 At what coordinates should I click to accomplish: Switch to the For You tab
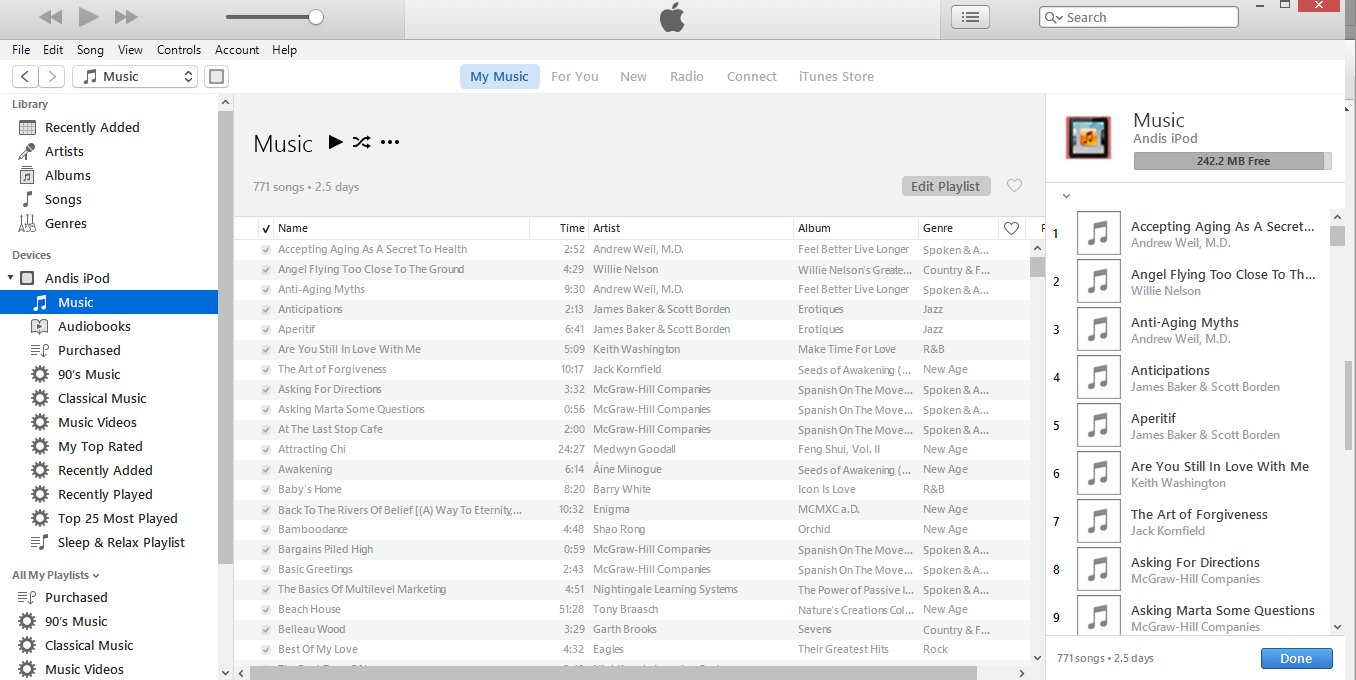[x=575, y=76]
